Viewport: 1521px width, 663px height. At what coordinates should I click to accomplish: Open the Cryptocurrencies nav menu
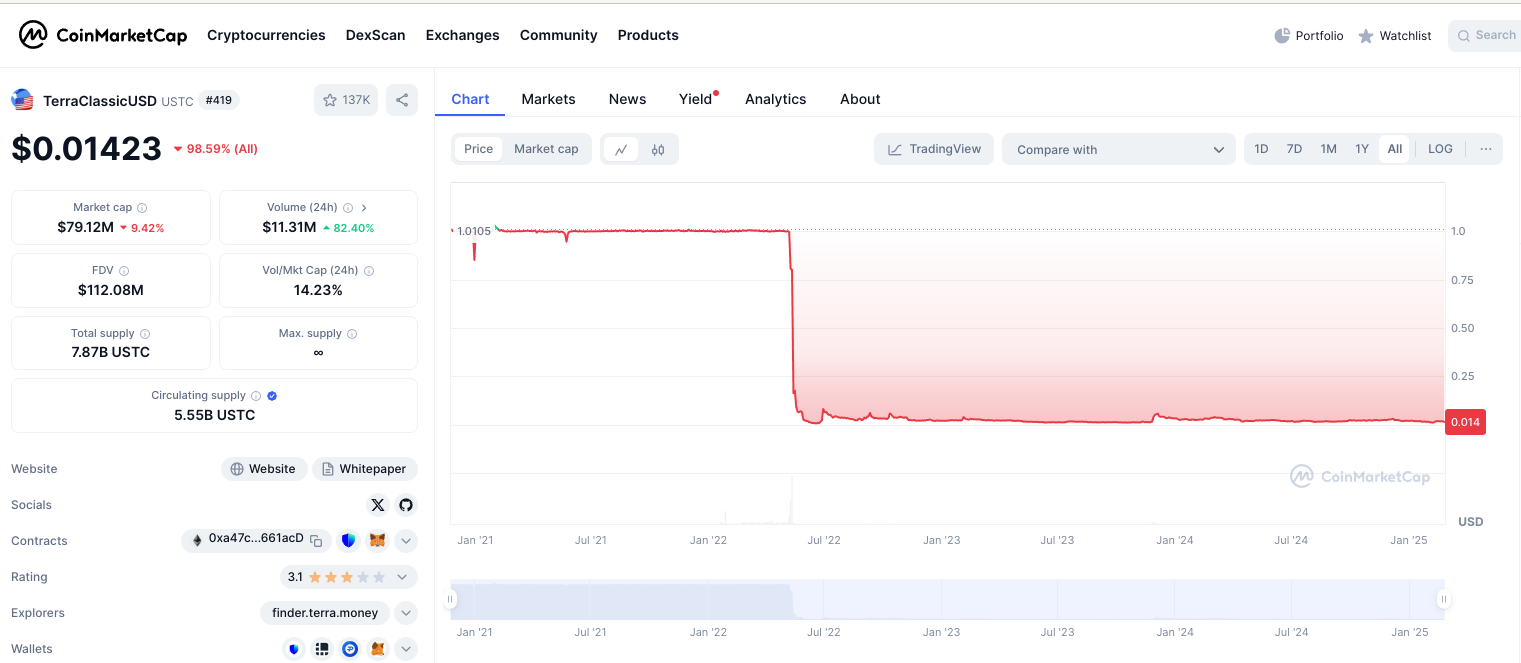(266, 35)
